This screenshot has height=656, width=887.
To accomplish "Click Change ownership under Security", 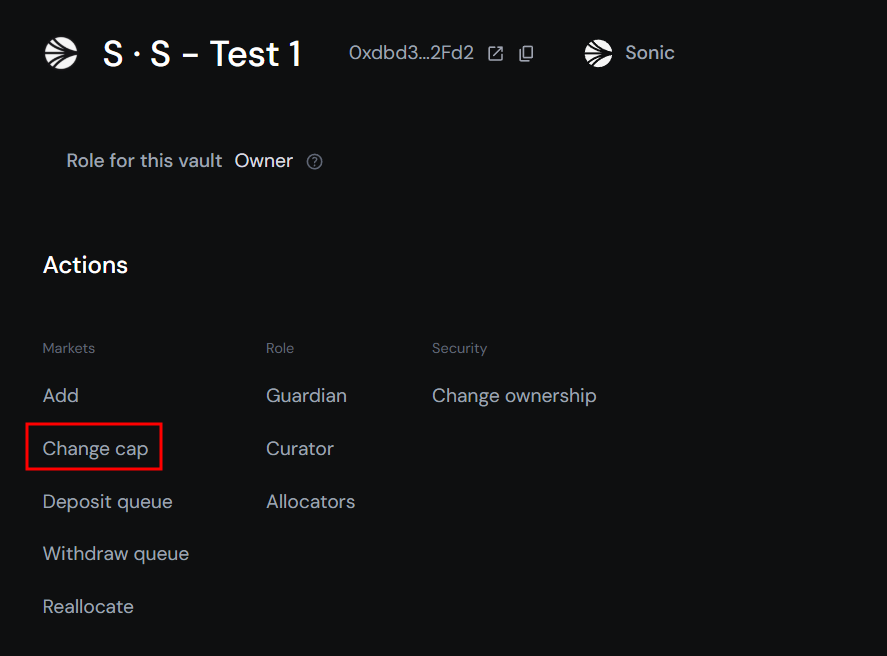I will pyautogui.click(x=514, y=396).
